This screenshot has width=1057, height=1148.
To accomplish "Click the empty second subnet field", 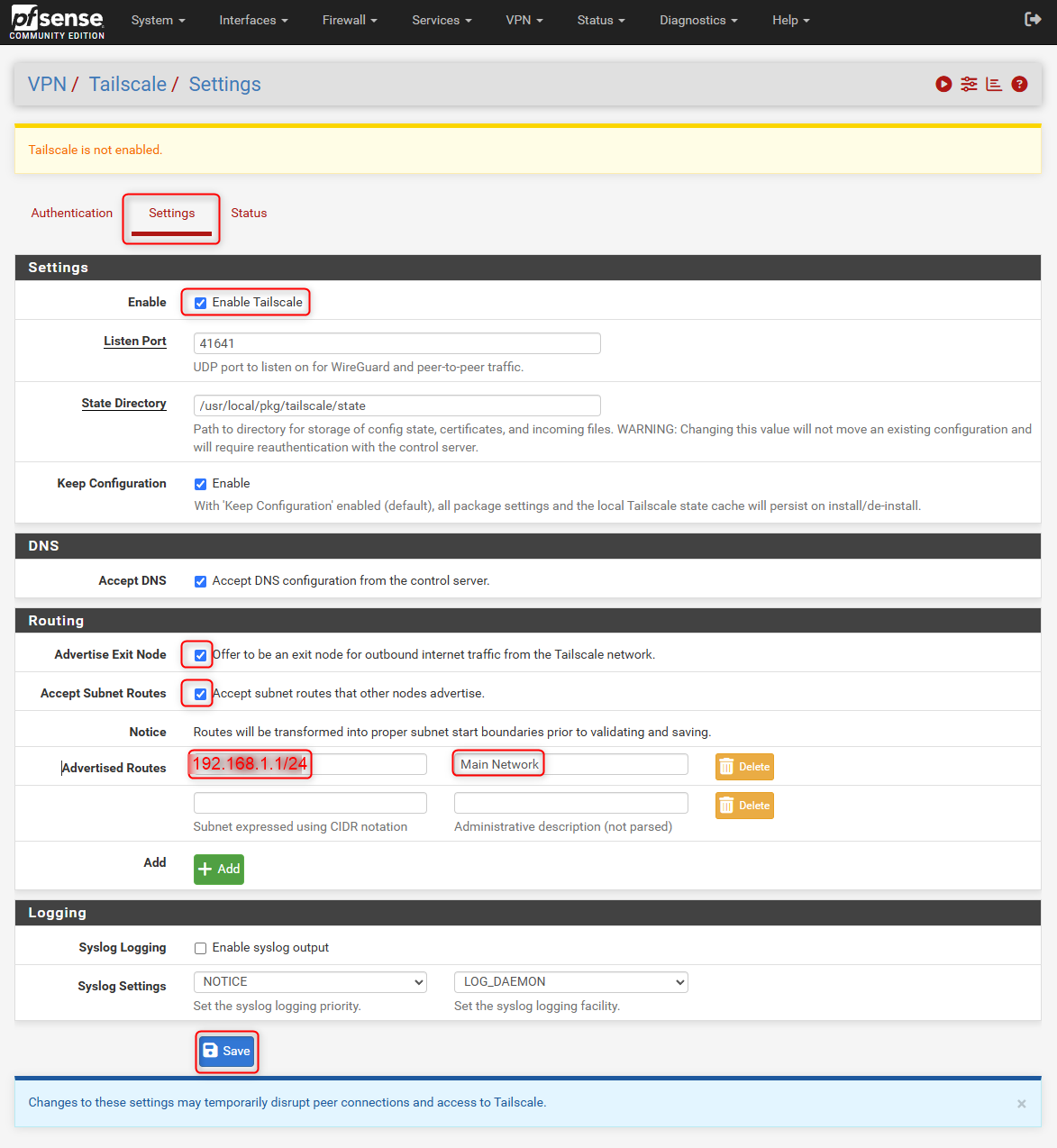I will (x=310, y=803).
